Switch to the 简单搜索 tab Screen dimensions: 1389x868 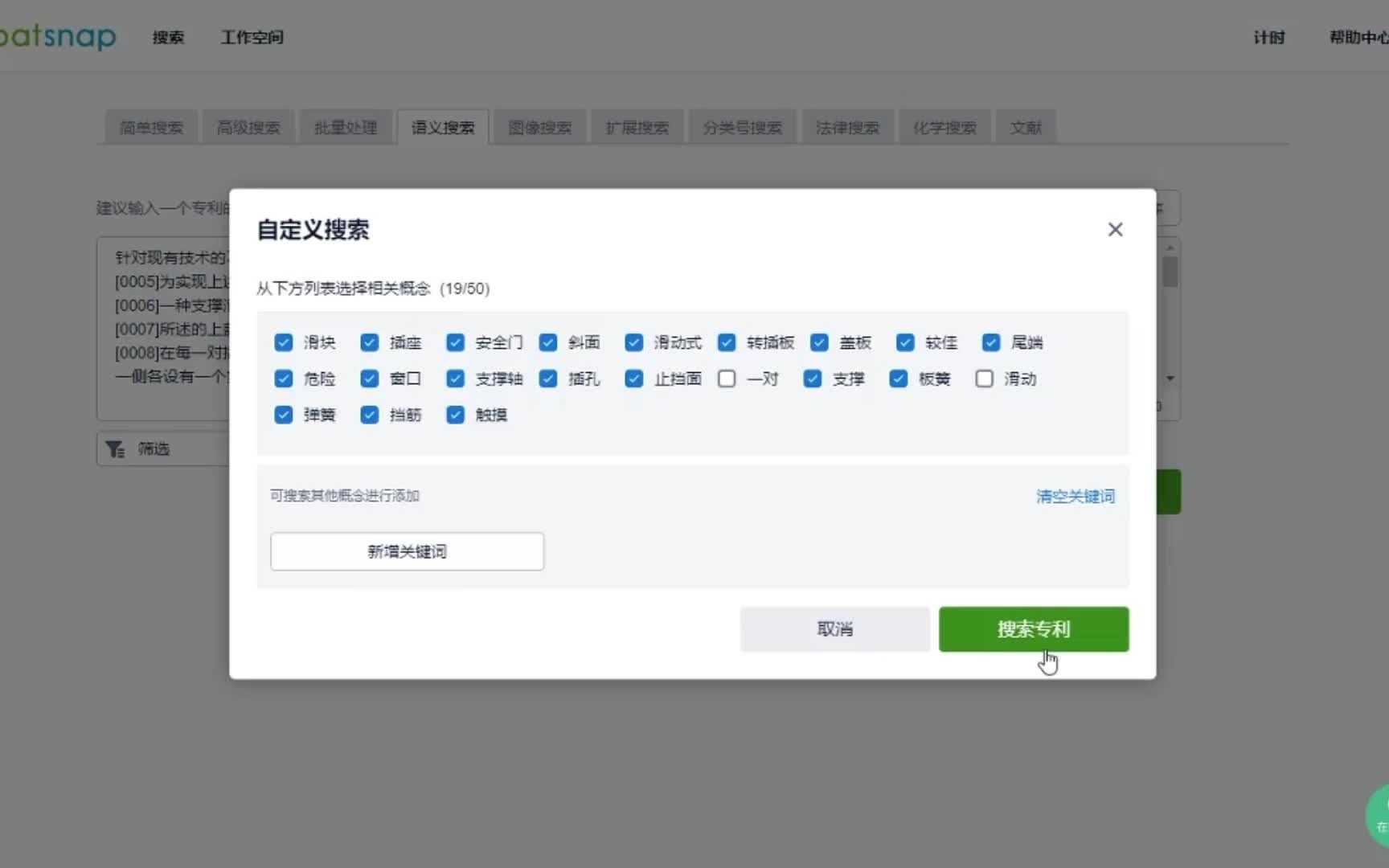point(151,128)
